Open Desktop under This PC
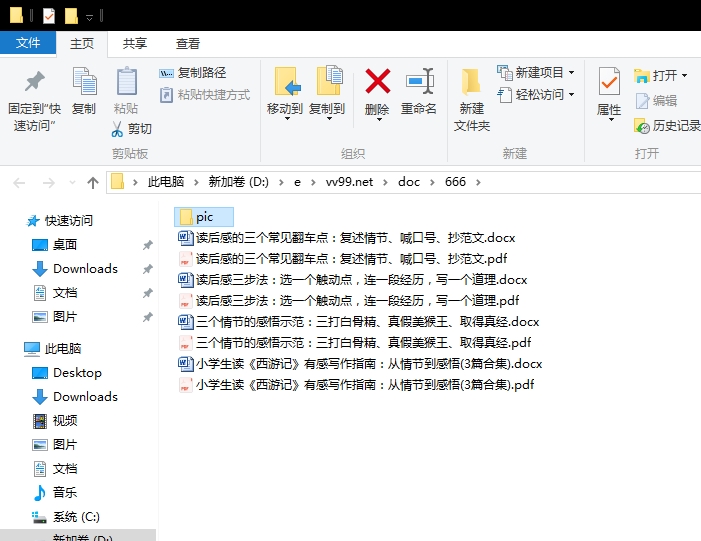 (67, 373)
